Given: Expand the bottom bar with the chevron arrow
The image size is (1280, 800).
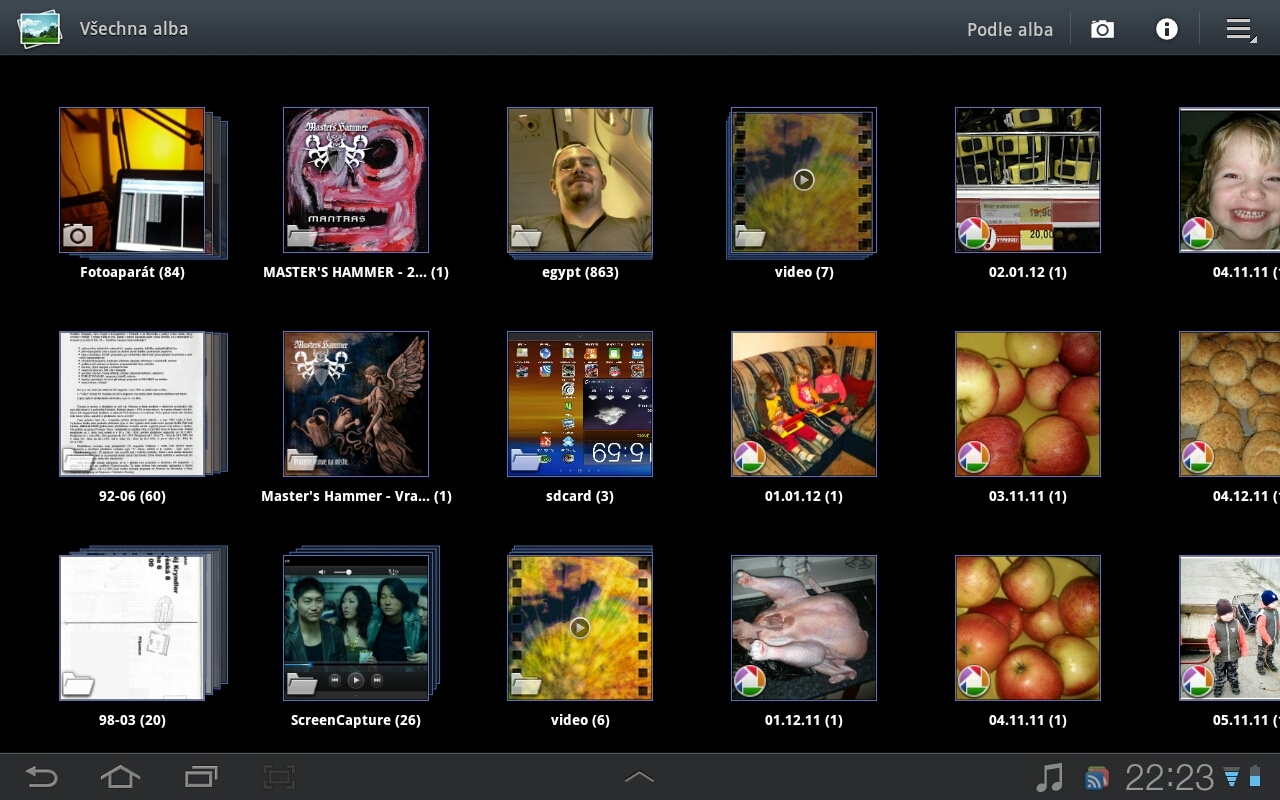Looking at the screenshot, I should tap(639, 776).
